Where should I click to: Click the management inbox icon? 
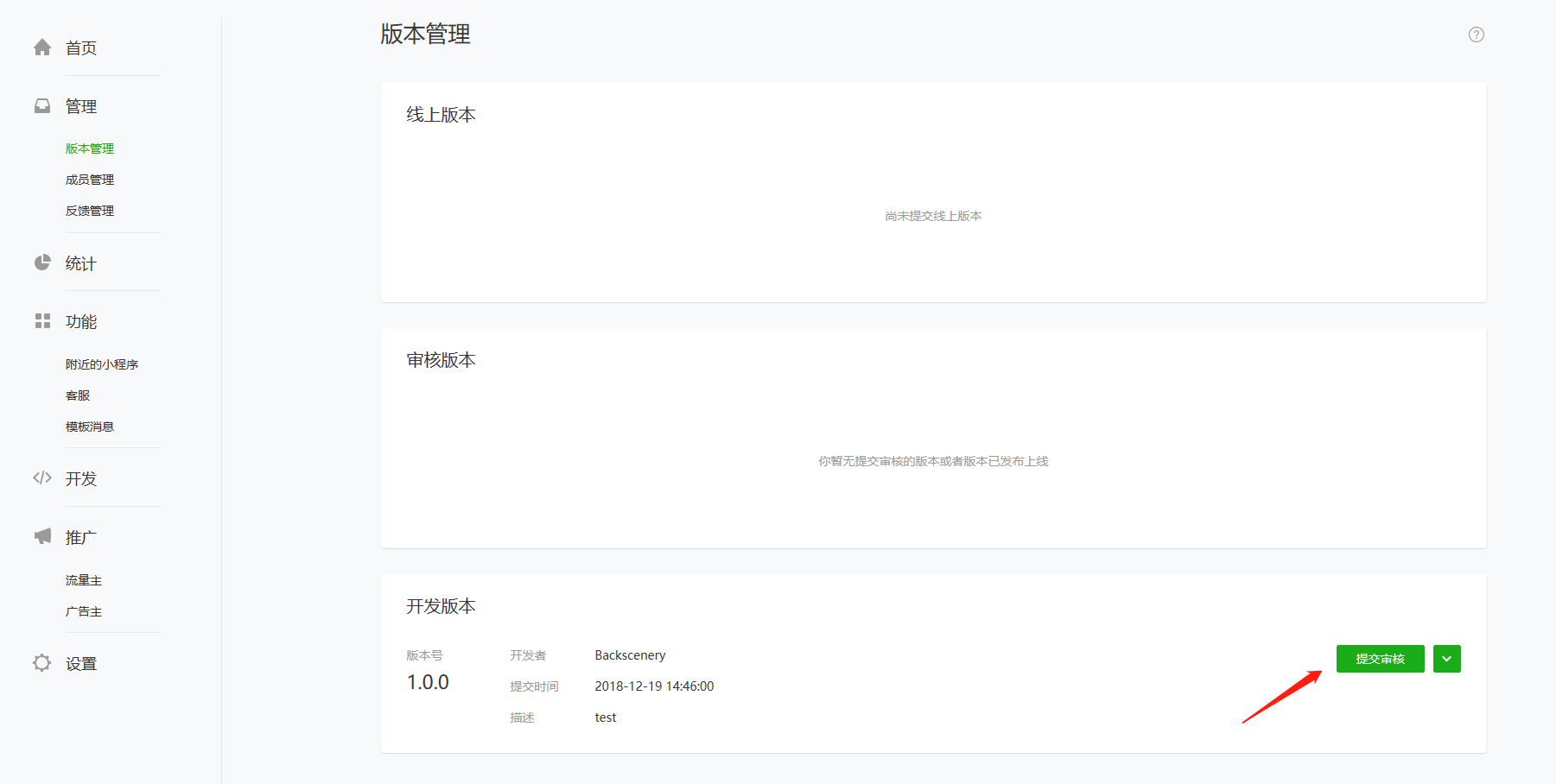42,106
